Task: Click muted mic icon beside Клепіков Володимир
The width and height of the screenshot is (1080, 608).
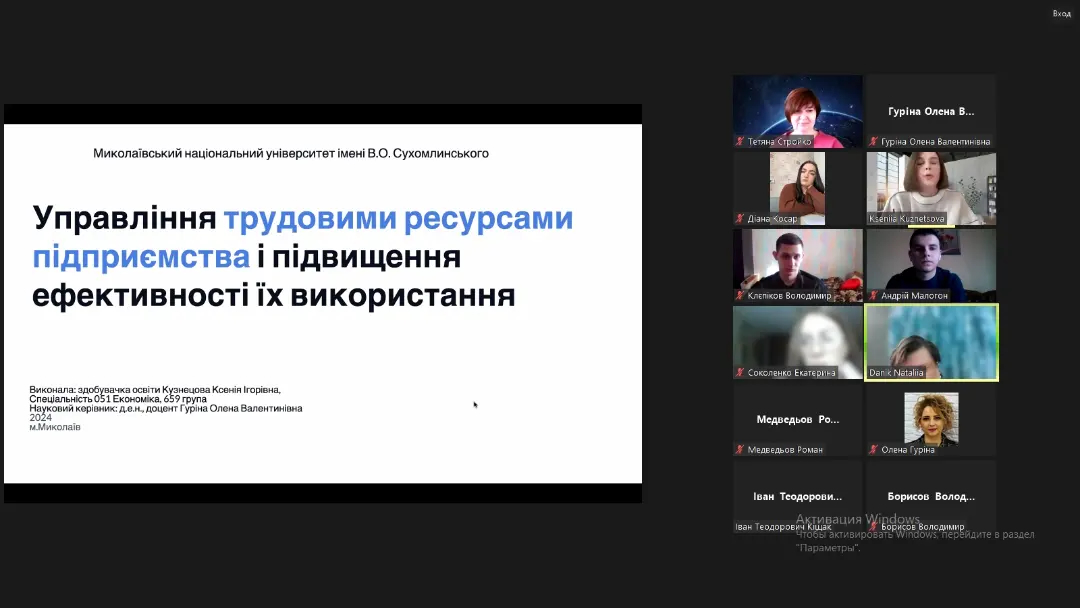Action: (741, 296)
